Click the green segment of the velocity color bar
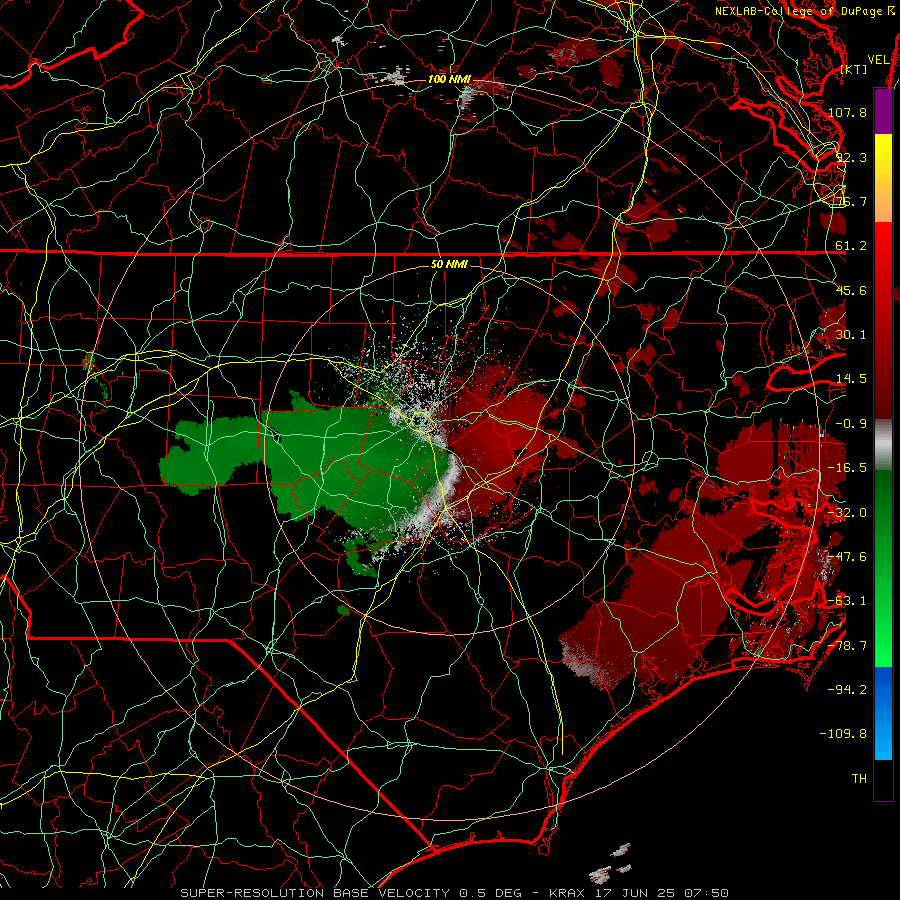900x900 pixels. (883, 568)
